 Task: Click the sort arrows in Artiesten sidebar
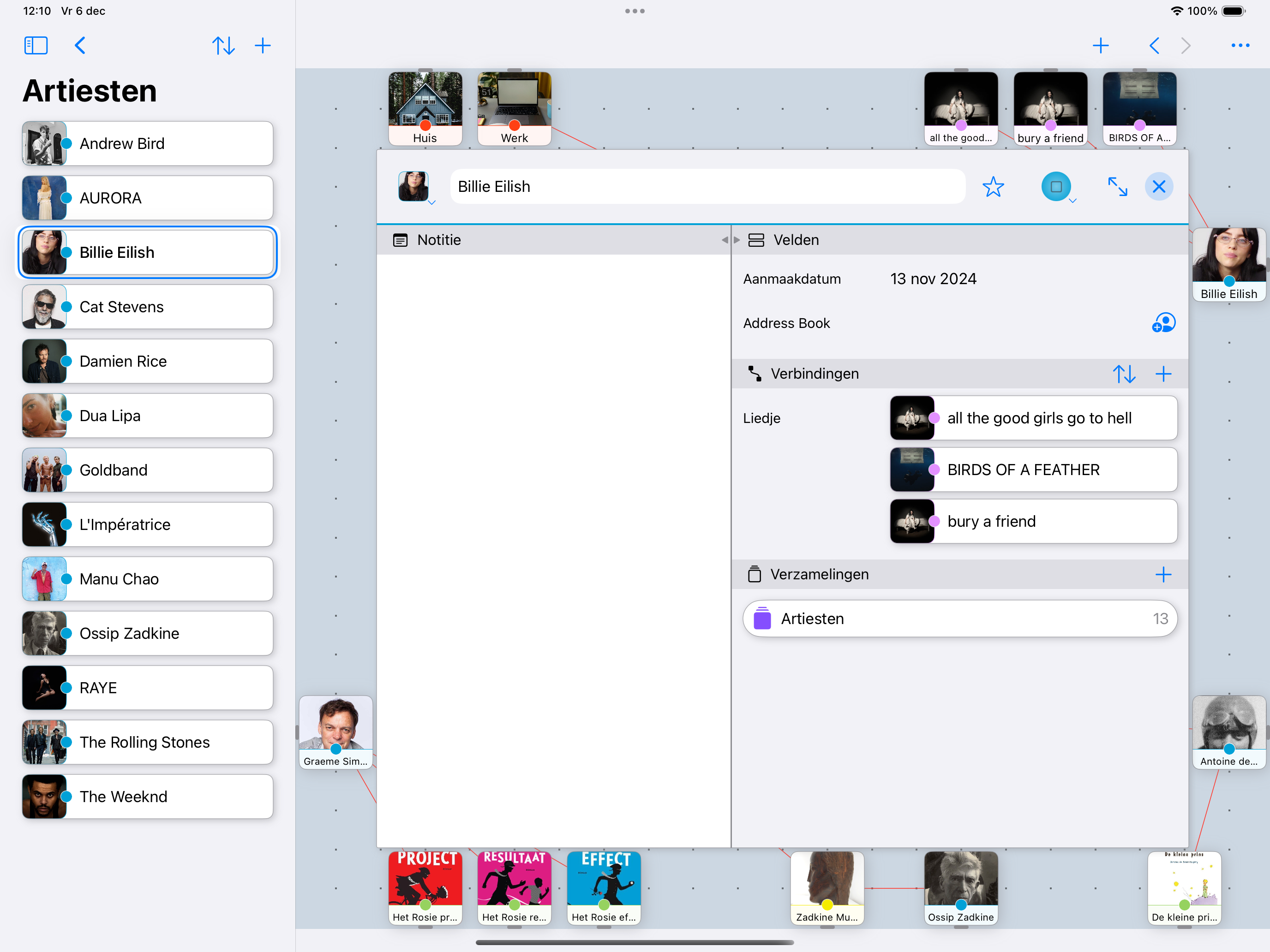click(223, 45)
